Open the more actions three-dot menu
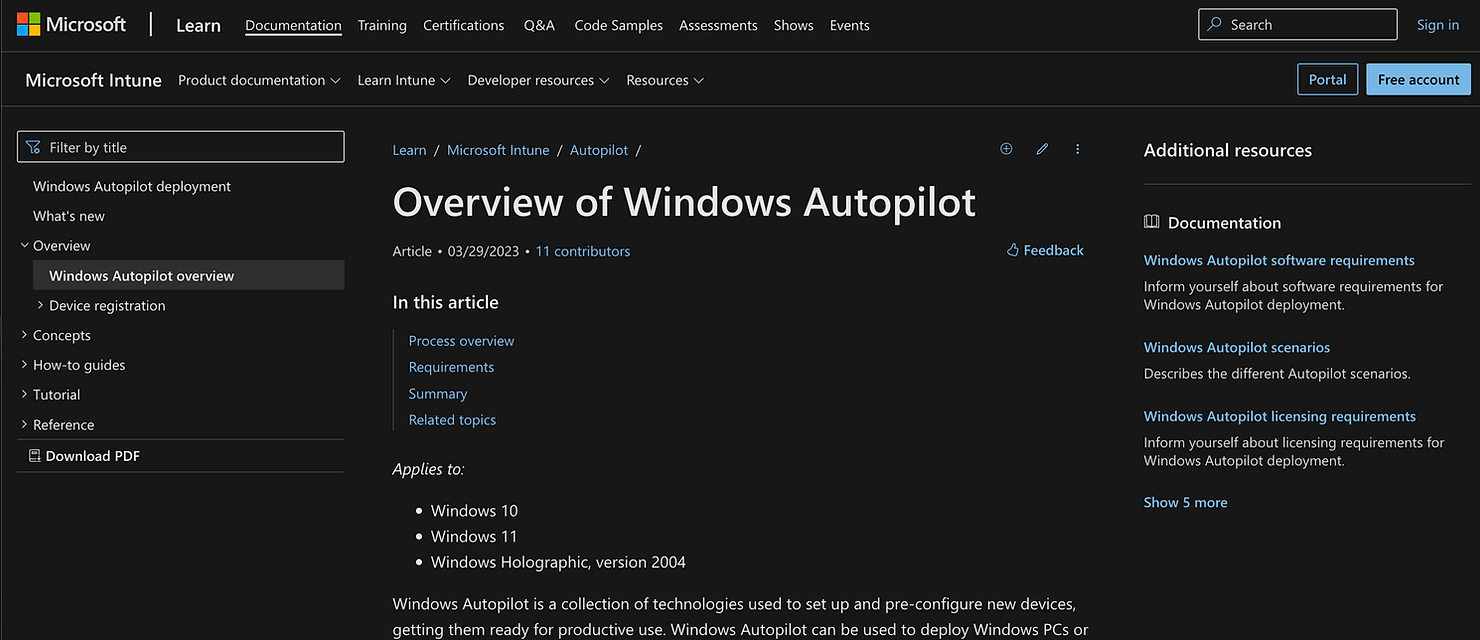The width and height of the screenshot is (1480, 640). (x=1077, y=149)
